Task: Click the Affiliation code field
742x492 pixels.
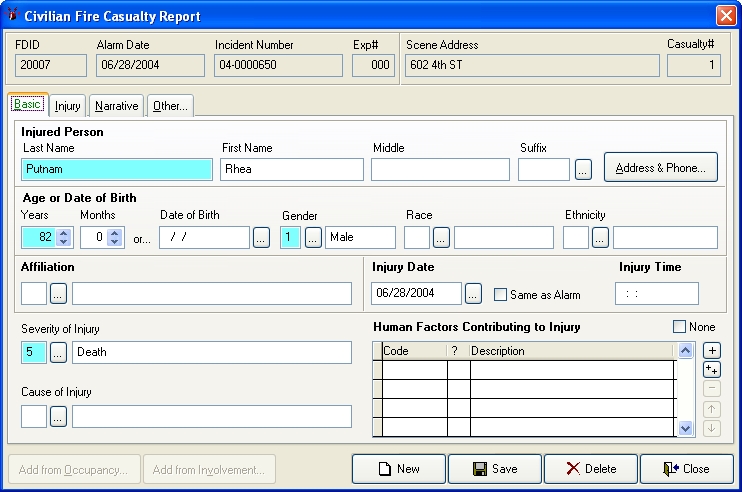Action: point(34,293)
